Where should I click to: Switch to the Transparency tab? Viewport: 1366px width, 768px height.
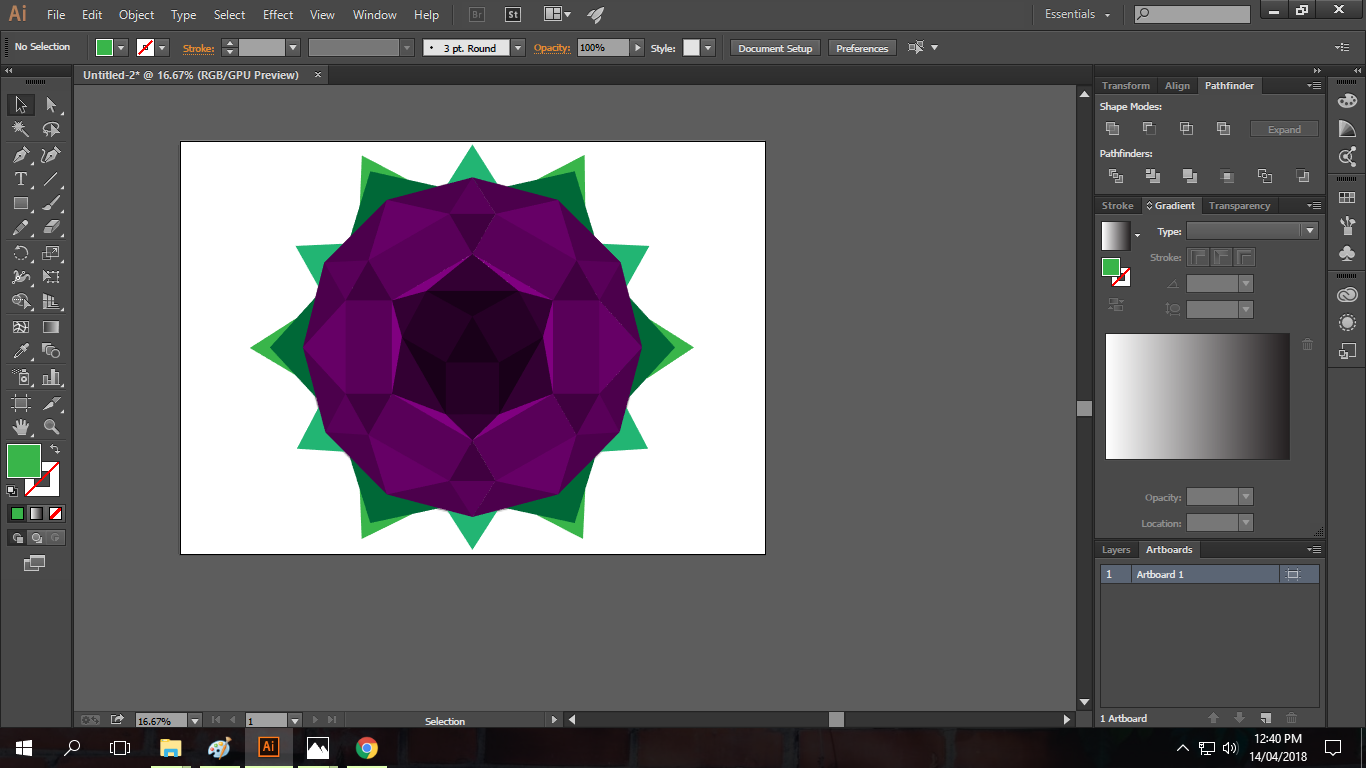1239,206
